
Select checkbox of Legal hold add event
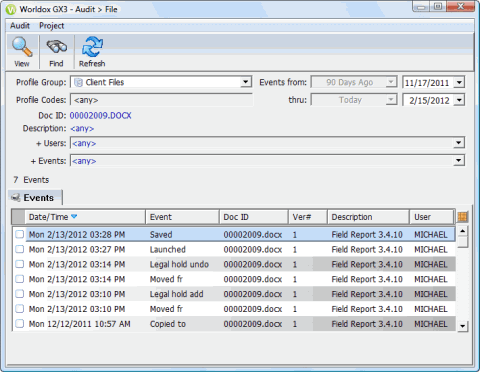20,294
